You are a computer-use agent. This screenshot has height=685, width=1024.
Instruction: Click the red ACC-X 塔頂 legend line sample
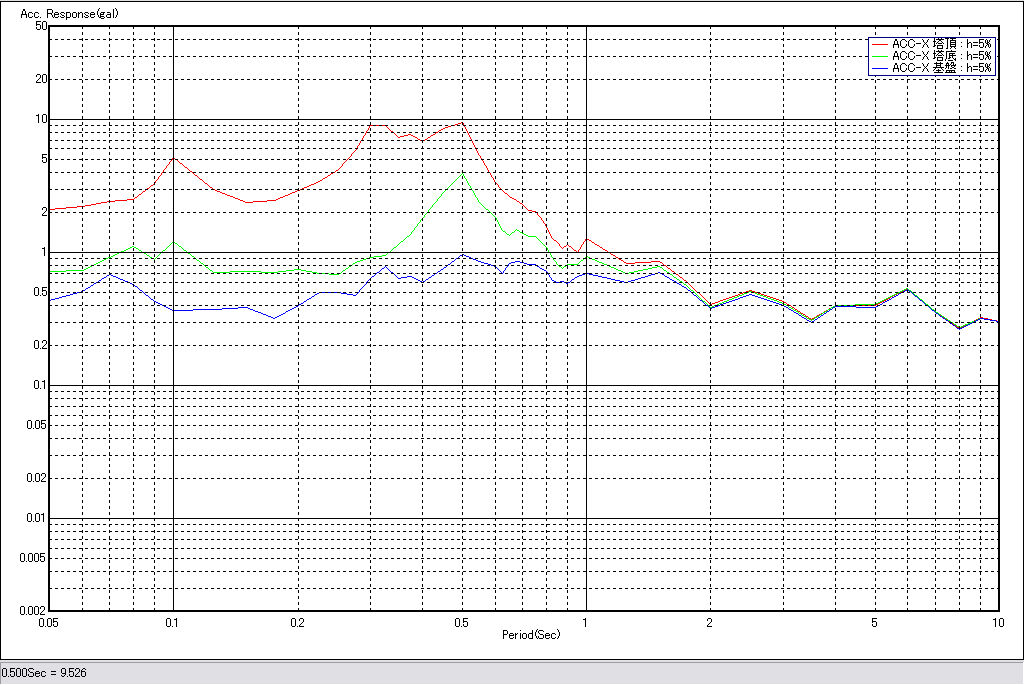(x=880, y=45)
